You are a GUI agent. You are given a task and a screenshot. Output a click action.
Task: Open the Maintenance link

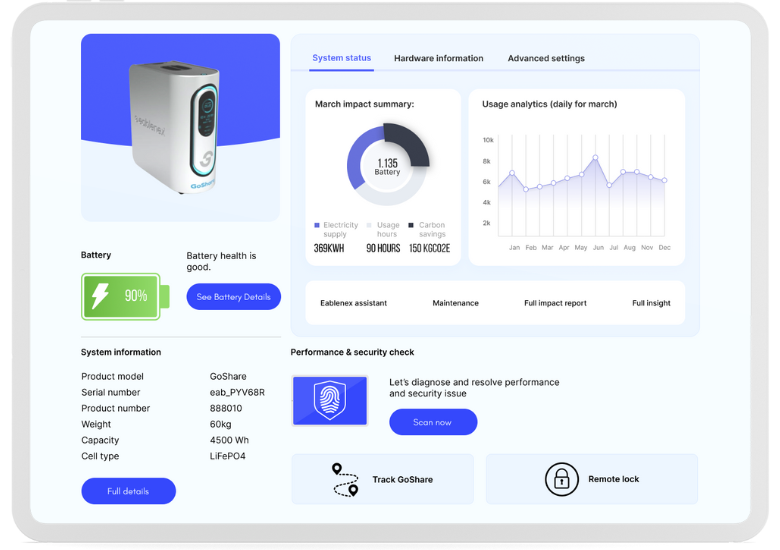tap(455, 303)
